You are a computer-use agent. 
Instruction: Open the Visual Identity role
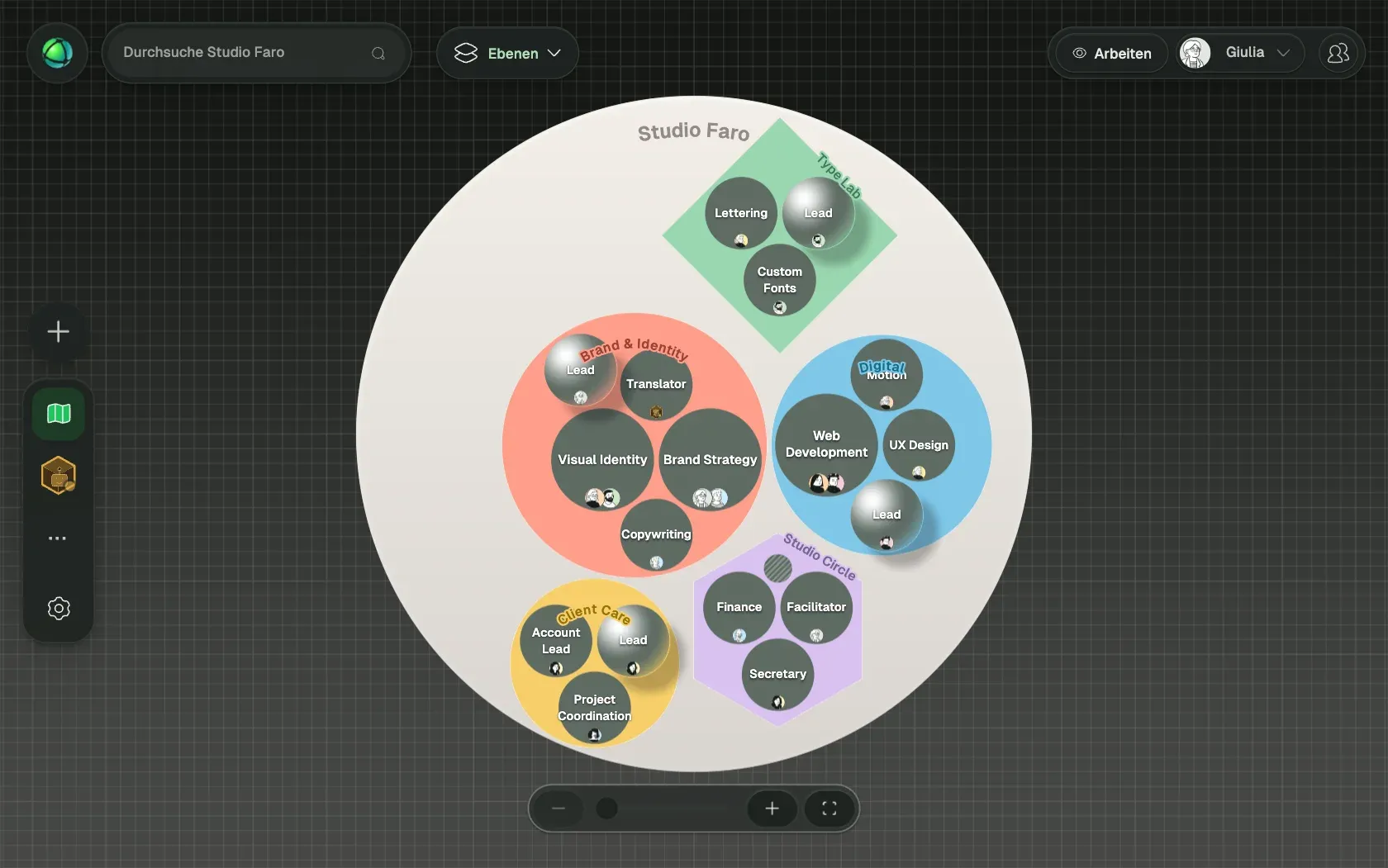pos(602,459)
